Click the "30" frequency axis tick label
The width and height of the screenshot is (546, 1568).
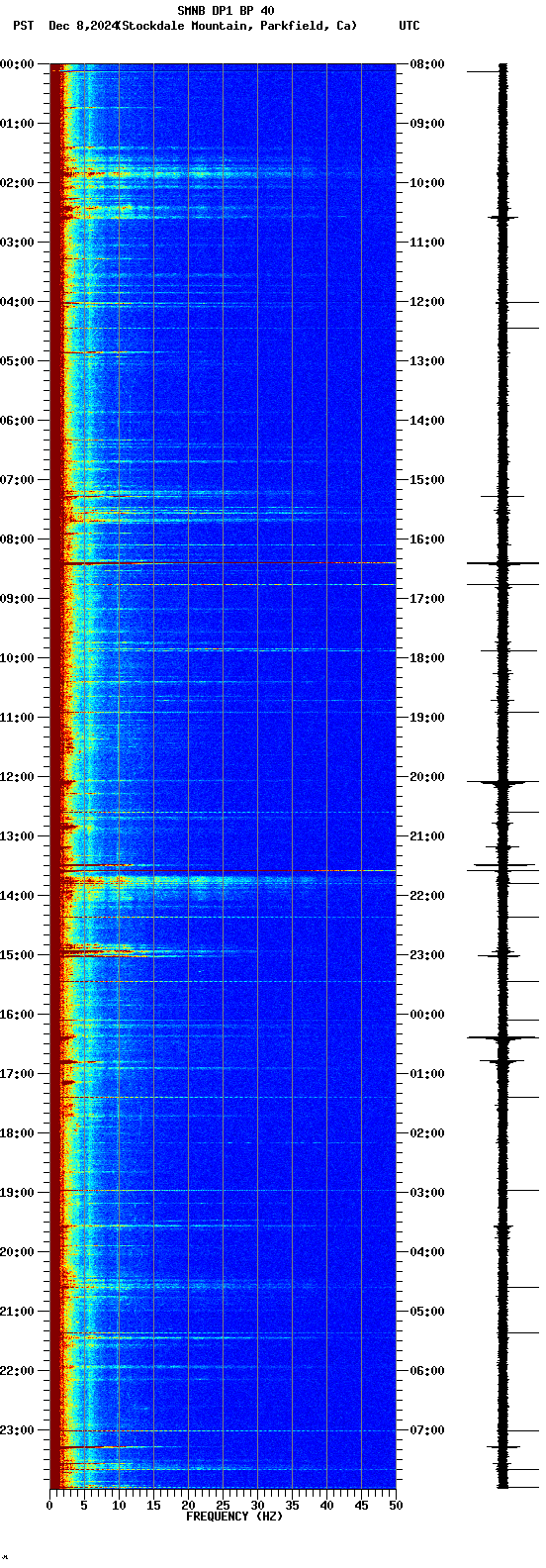[x=257, y=1506]
